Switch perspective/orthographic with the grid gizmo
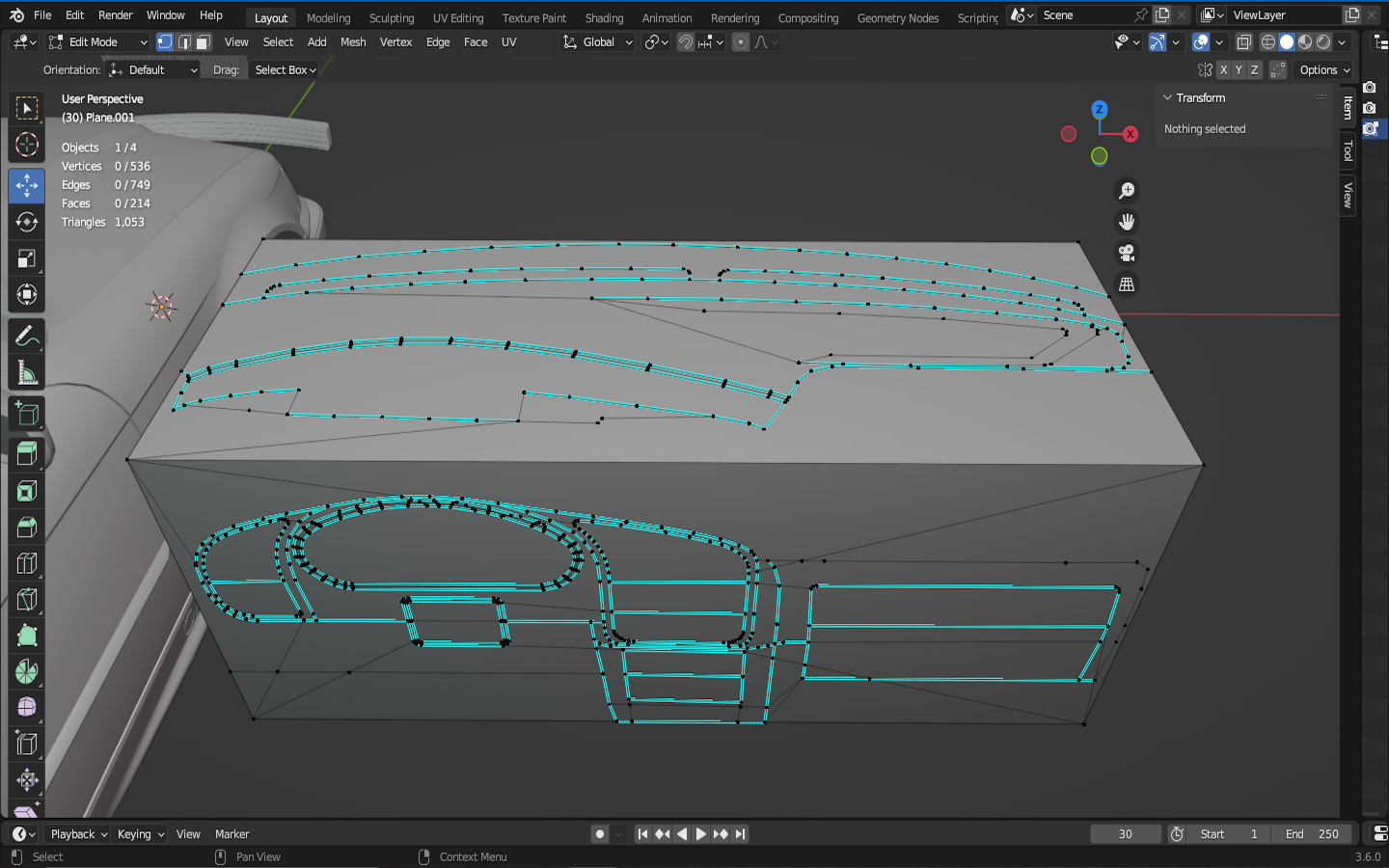Image resolution: width=1389 pixels, height=868 pixels. point(1126,285)
